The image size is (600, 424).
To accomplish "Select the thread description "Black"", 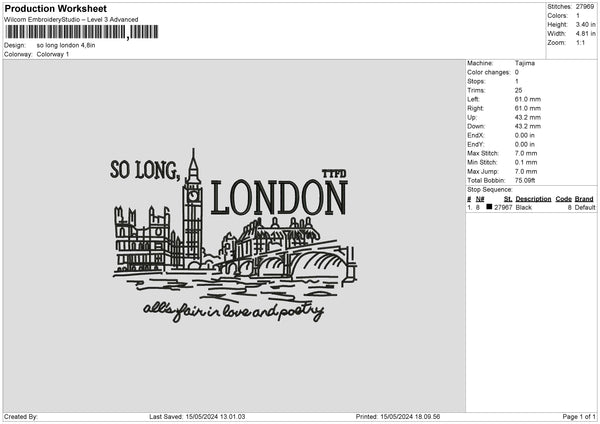I will coord(523,207).
